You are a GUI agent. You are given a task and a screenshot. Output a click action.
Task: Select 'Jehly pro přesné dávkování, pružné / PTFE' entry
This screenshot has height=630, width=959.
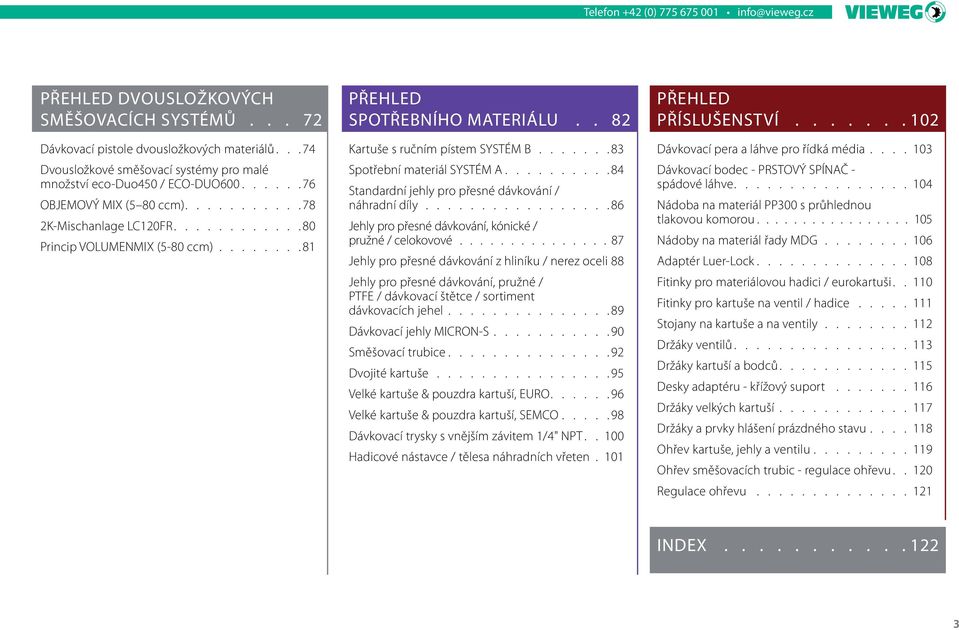click(x=486, y=296)
